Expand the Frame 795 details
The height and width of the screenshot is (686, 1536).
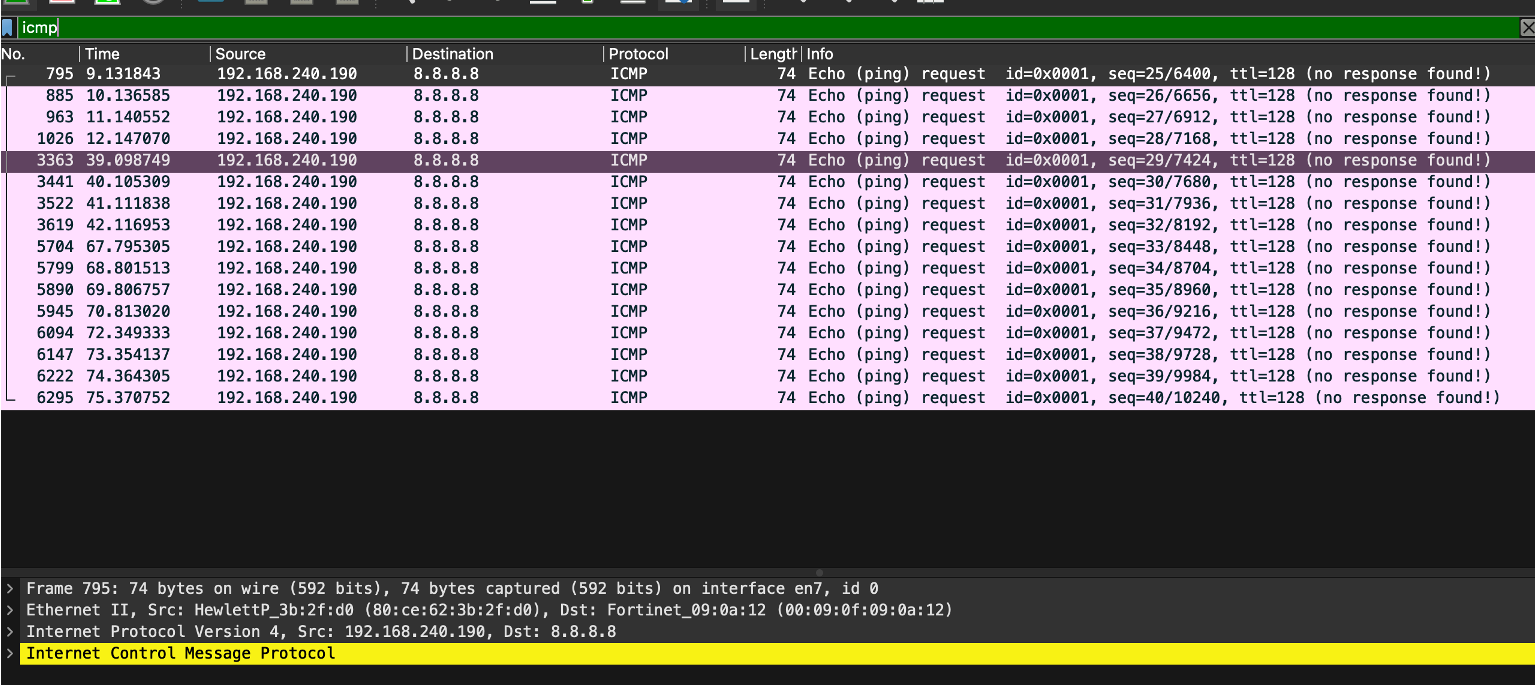(x=10, y=588)
